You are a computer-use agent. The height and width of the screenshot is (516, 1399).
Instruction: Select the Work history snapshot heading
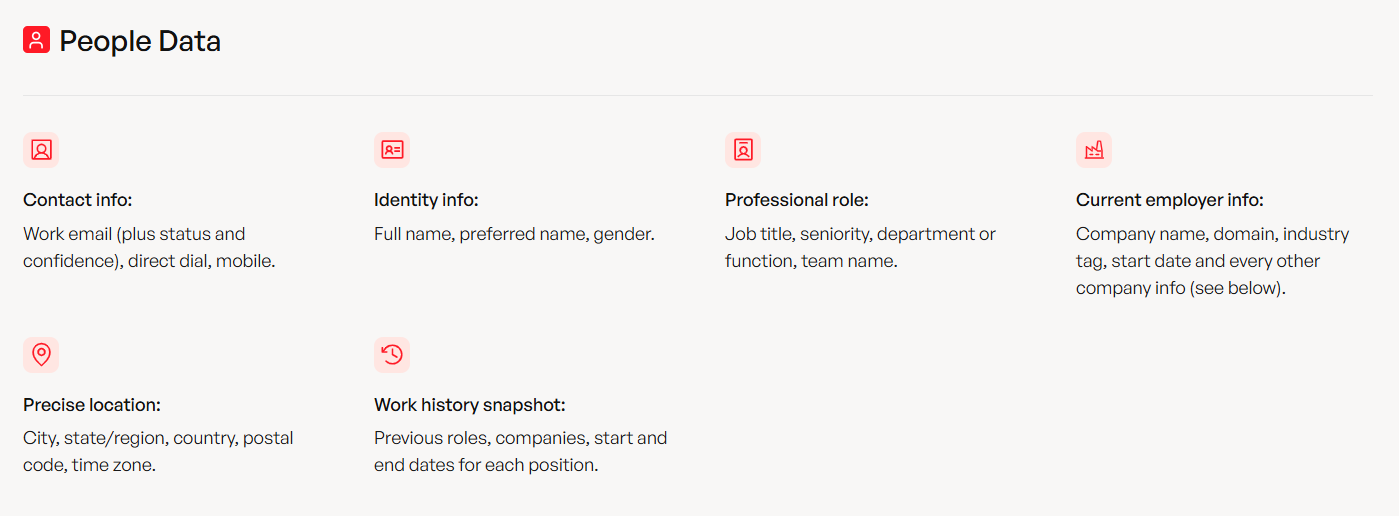point(470,405)
